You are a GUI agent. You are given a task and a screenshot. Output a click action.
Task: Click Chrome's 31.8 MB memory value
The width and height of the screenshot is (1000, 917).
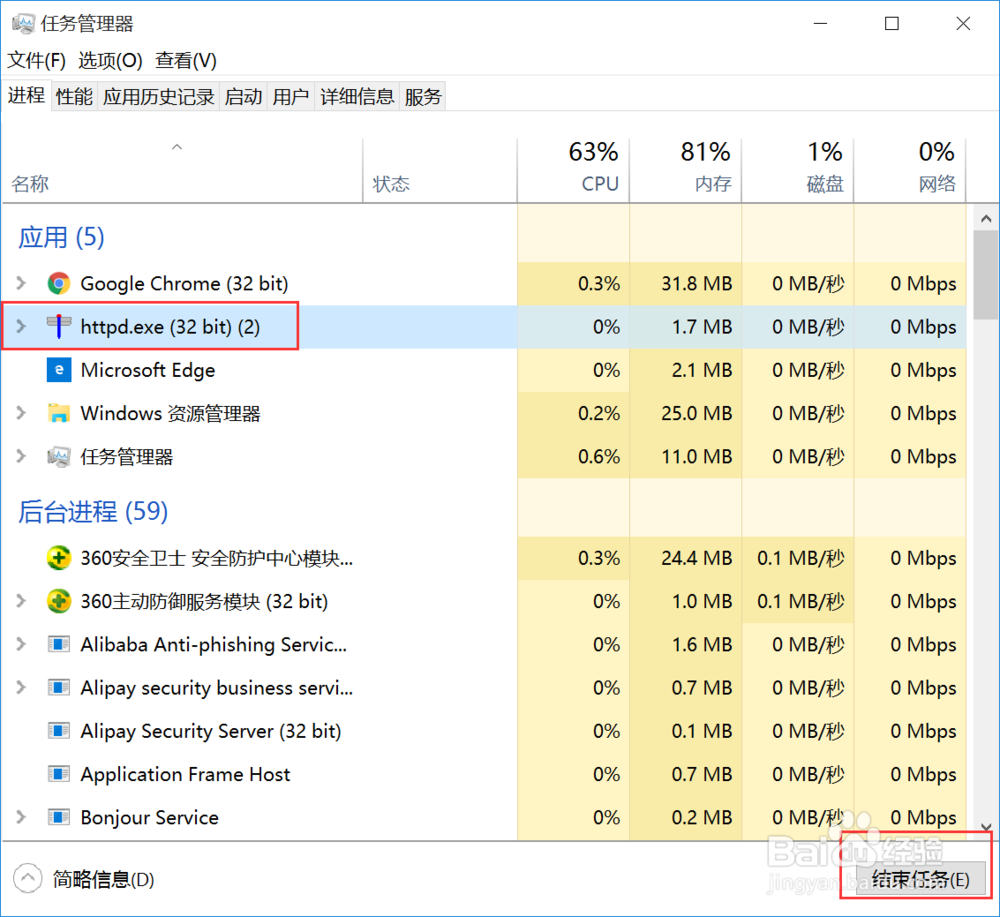(696, 283)
